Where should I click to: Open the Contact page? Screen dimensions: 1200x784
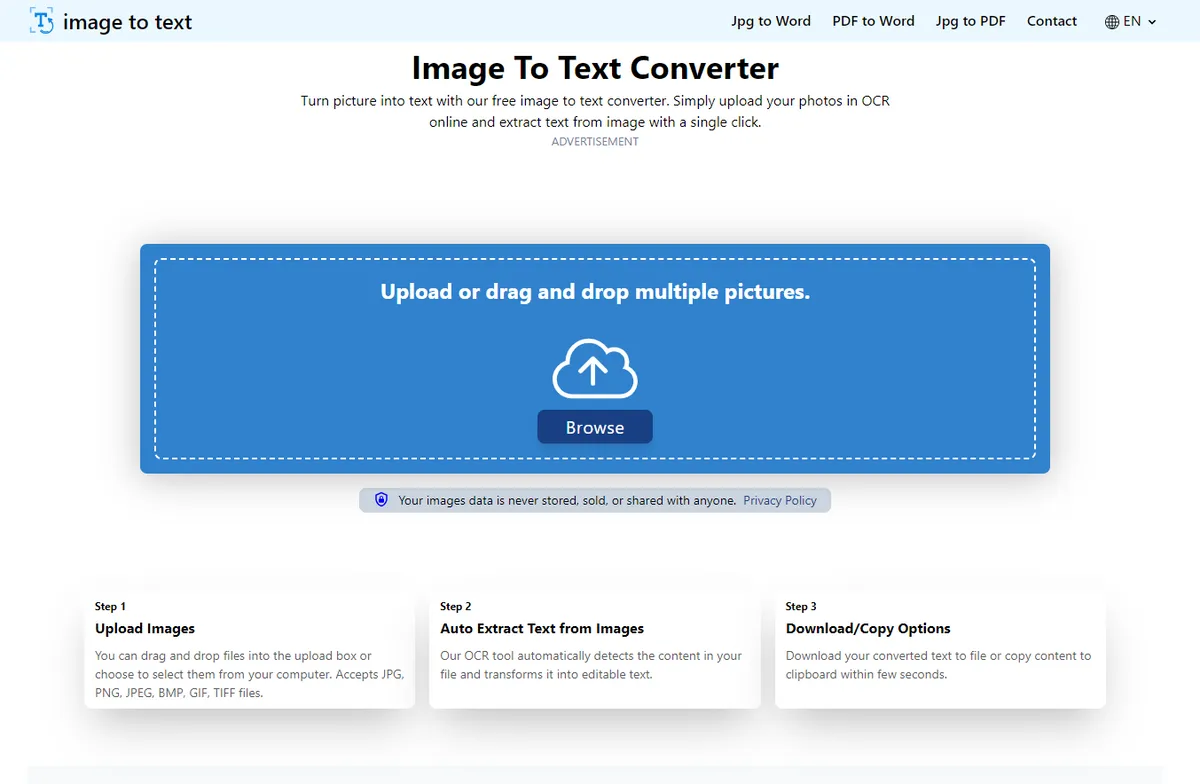click(1051, 20)
